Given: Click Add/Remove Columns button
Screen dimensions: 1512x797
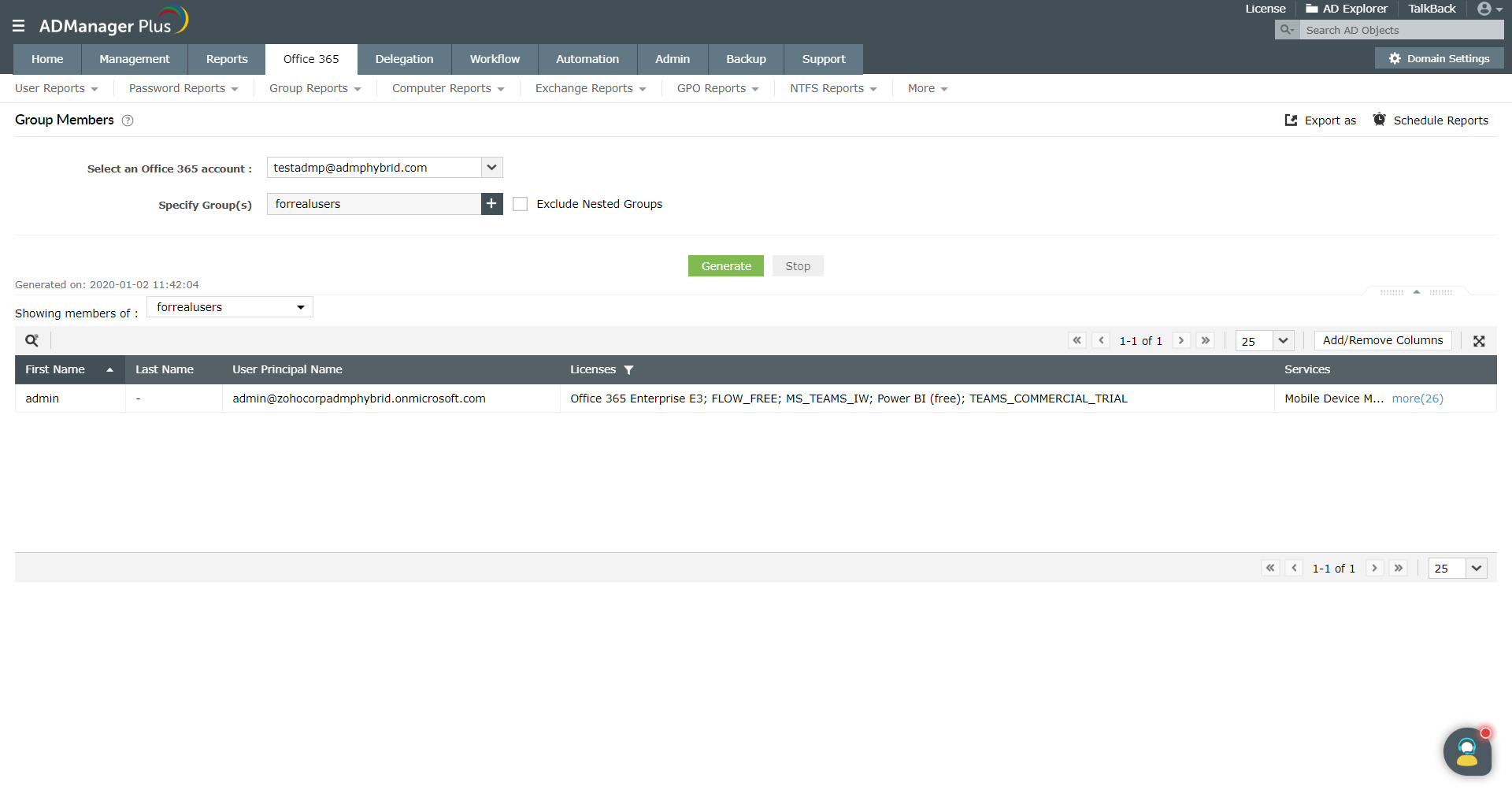Looking at the screenshot, I should [1383, 340].
